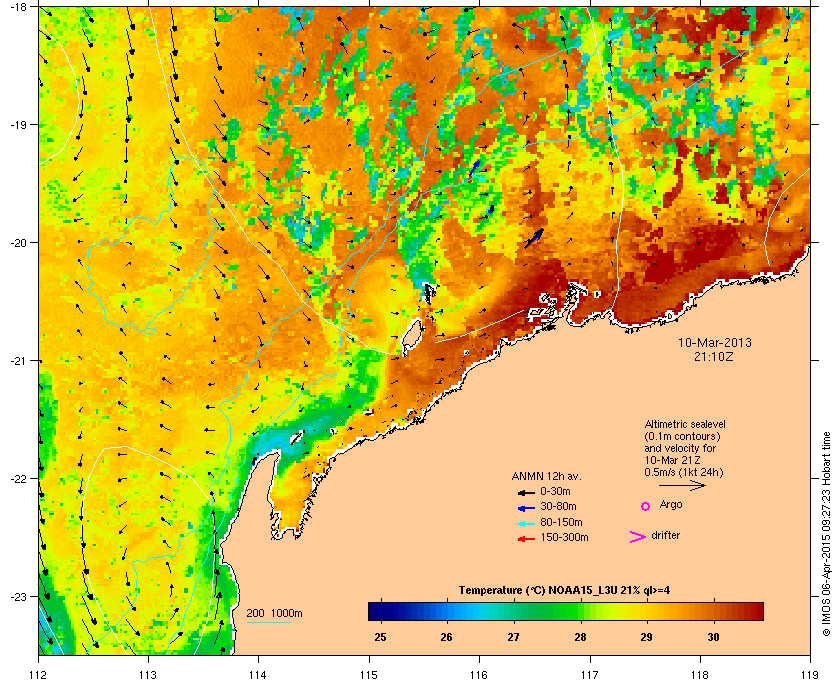Image resolution: width=840 pixels, height=680 pixels.
Task: Click the magenta Argo circle symbol
Action: point(646,506)
